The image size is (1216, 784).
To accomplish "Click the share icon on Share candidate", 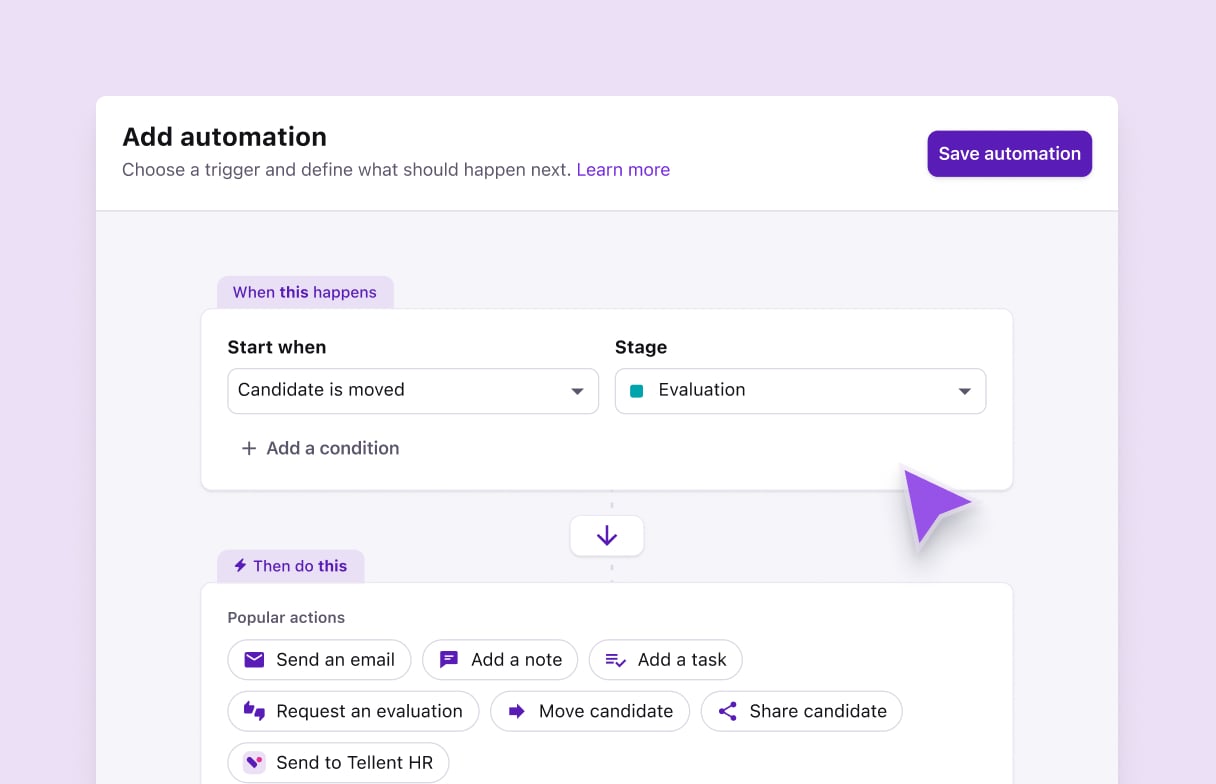I will pyautogui.click(x=727, y=711).
